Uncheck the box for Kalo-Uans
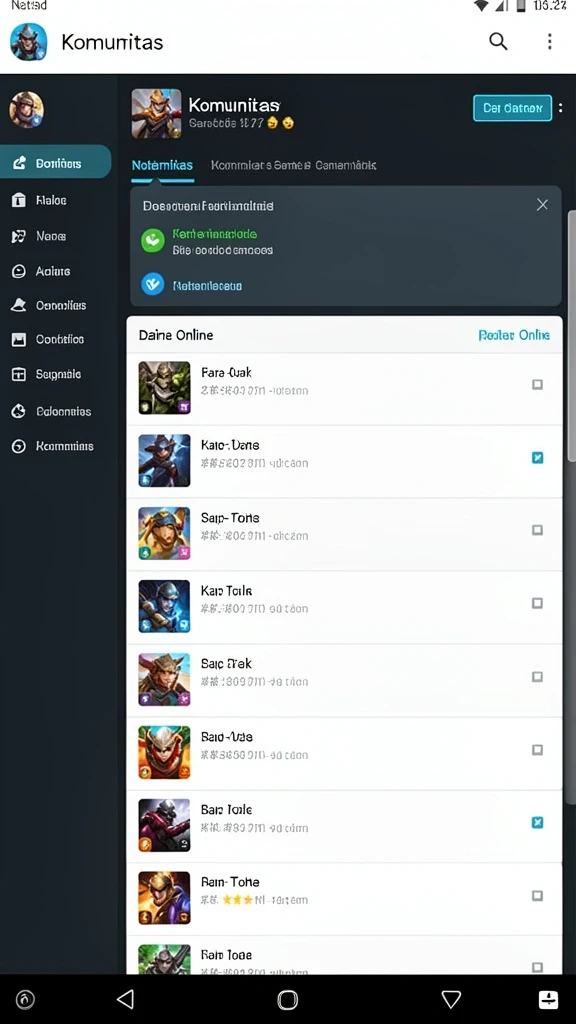Screen dimensions: 576x1024 tap(537, 458)
